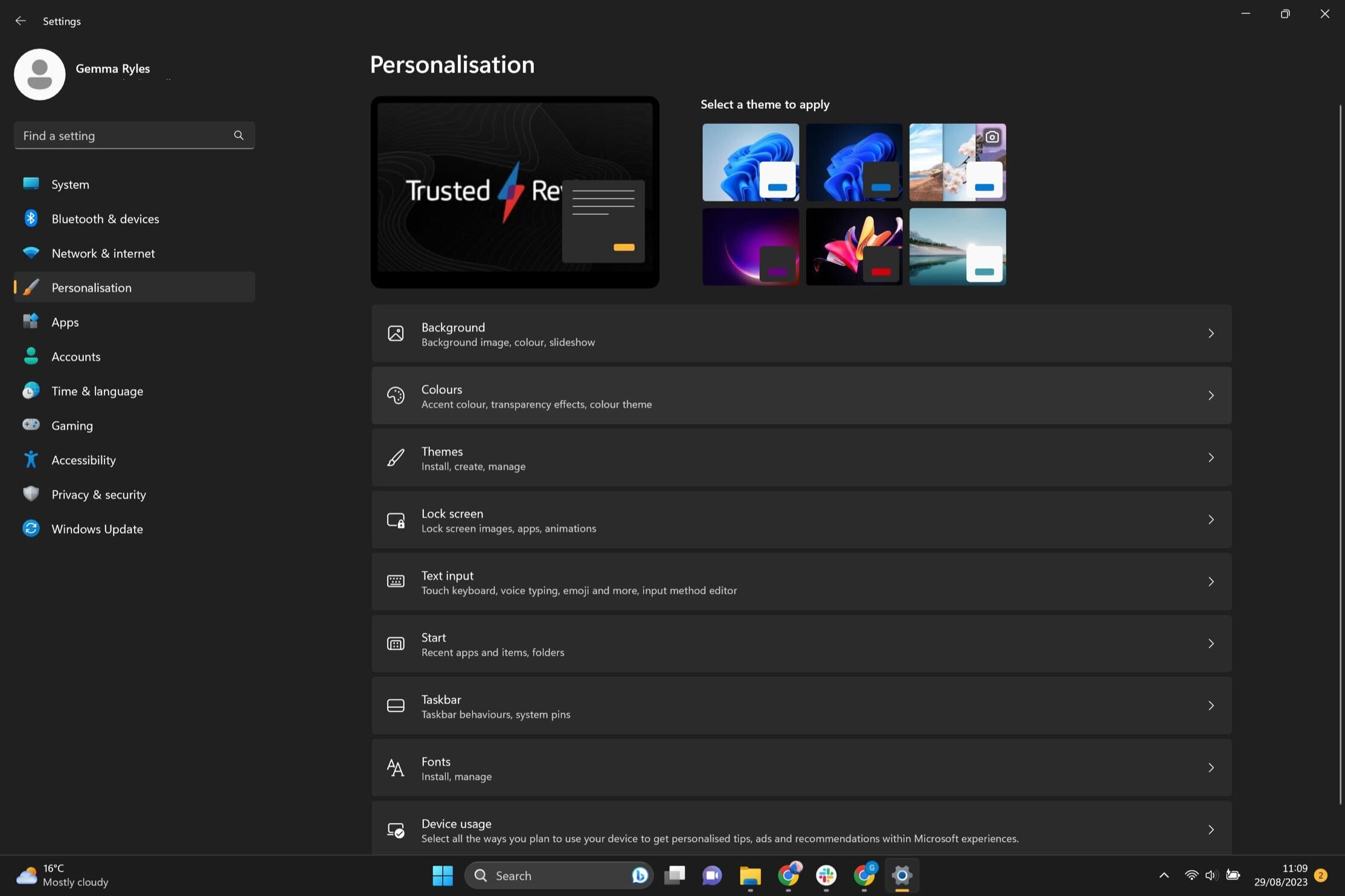The image size is (1345, 896).
Task: Expand the Background settings row chevron
Action: 1212,333
